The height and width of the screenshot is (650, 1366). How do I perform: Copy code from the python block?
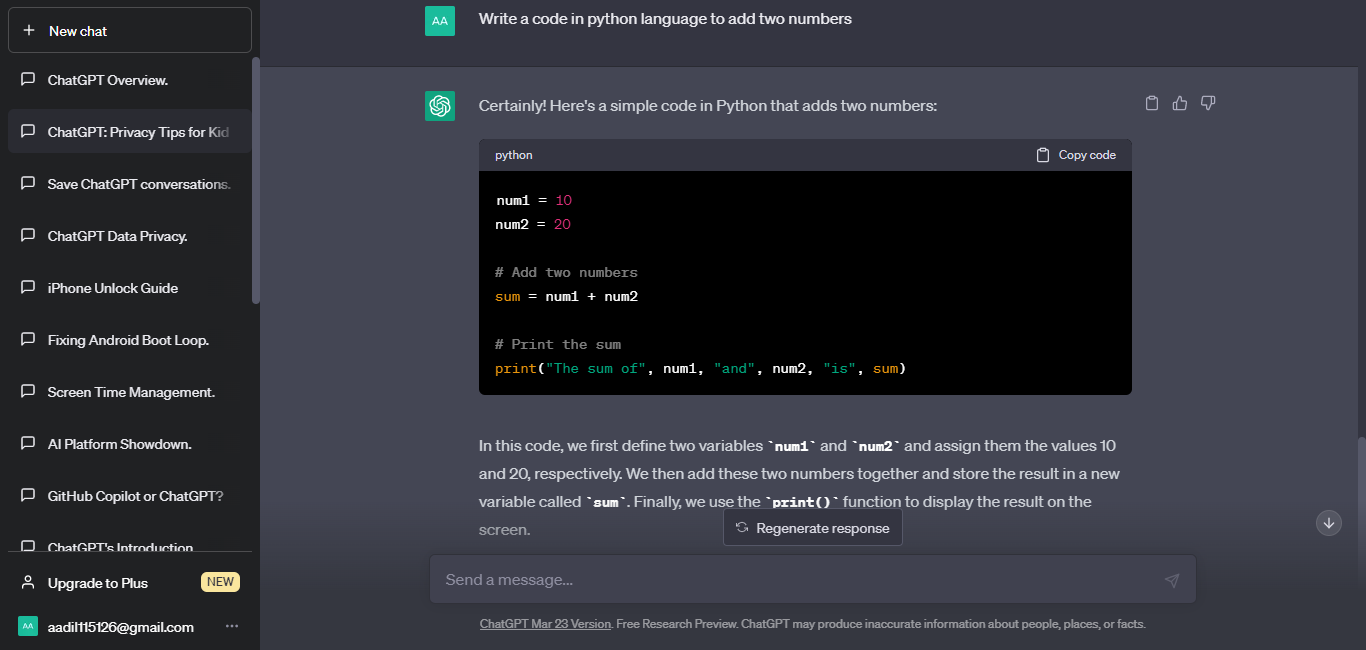click(1076, 155)
